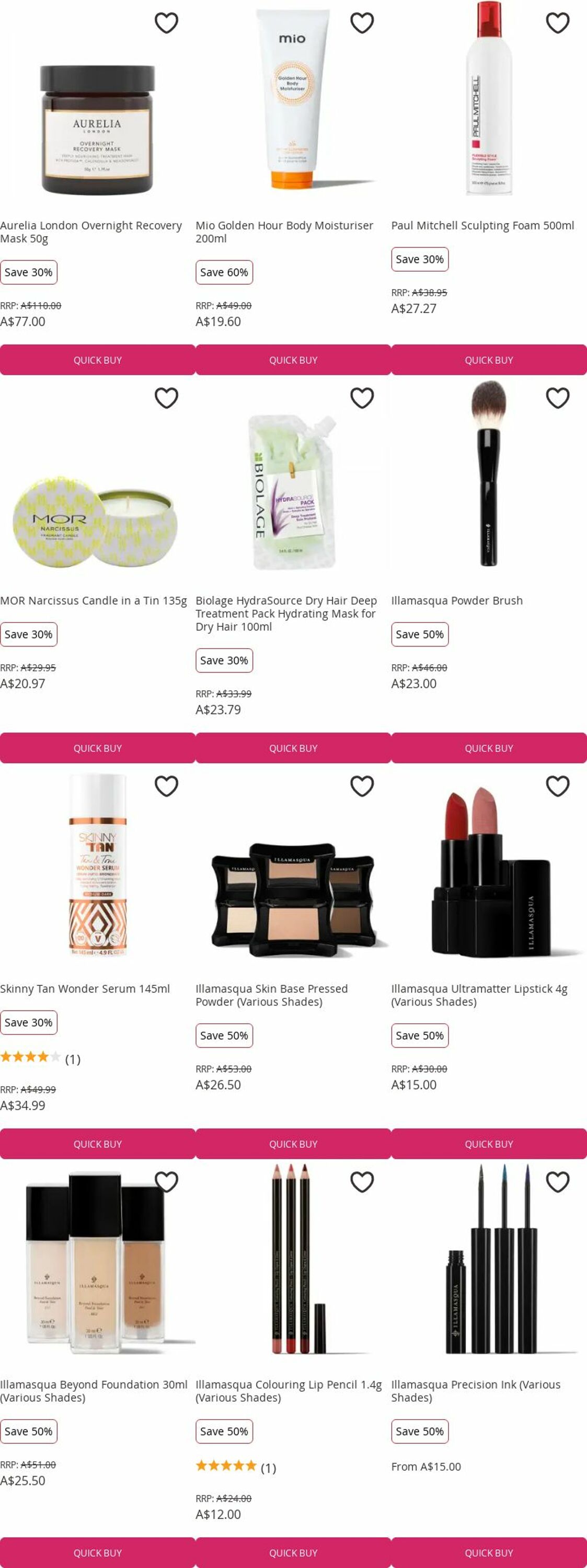Open Paul Mitchell Sculpting Foam 500ml title
This screenshot has height=1568, width=587.
(482, 225)
